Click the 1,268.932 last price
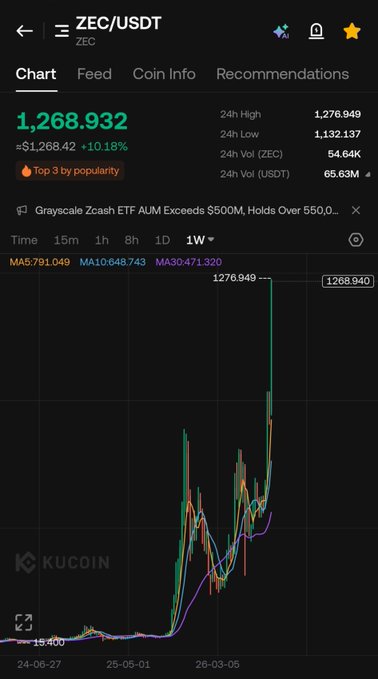This screenshot has width=378, height=679. (x=72, y=121)
